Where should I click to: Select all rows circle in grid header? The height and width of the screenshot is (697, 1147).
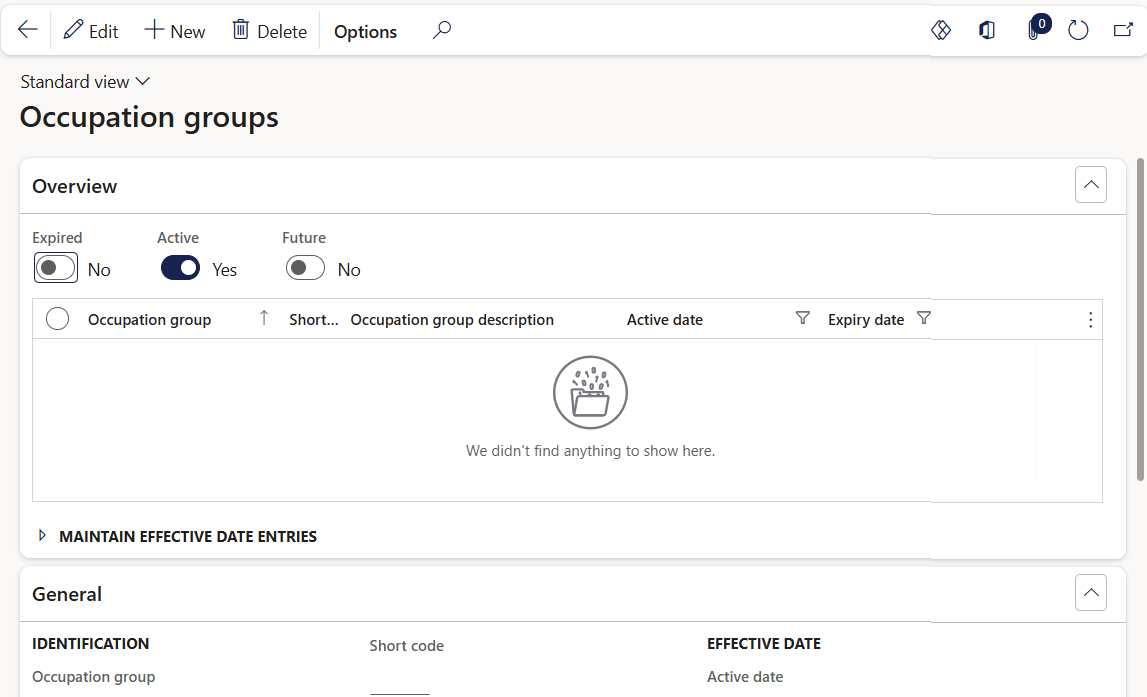click(x=57, y=319)
